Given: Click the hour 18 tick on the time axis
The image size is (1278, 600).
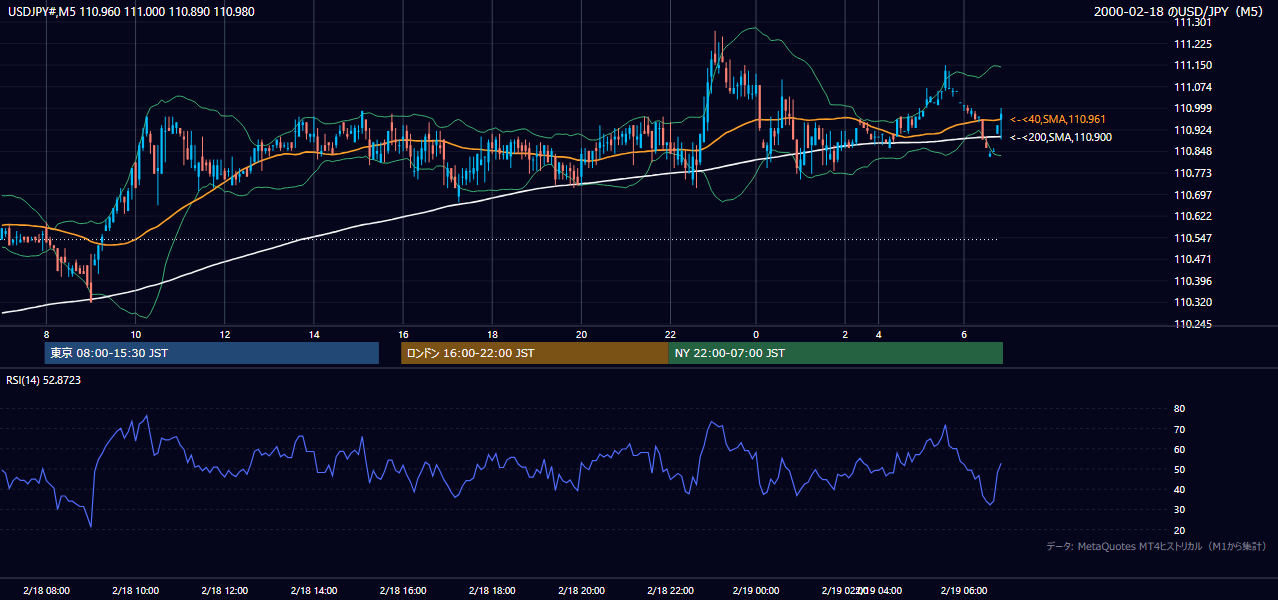Looking at the screenshot, I should (x=492, y=334).
